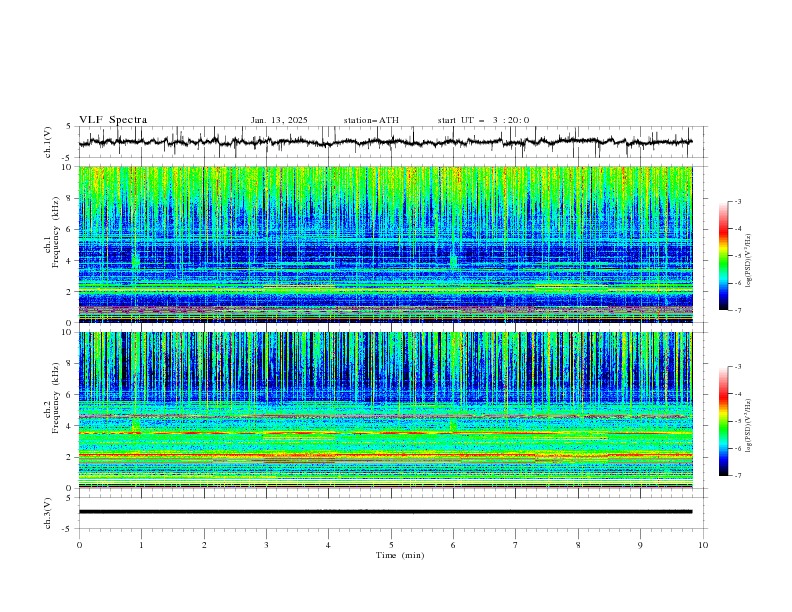The width and height of the screenshot is (792, 612).
Task: Click the ch.2 PSD color scale bar
Action: 724,421
